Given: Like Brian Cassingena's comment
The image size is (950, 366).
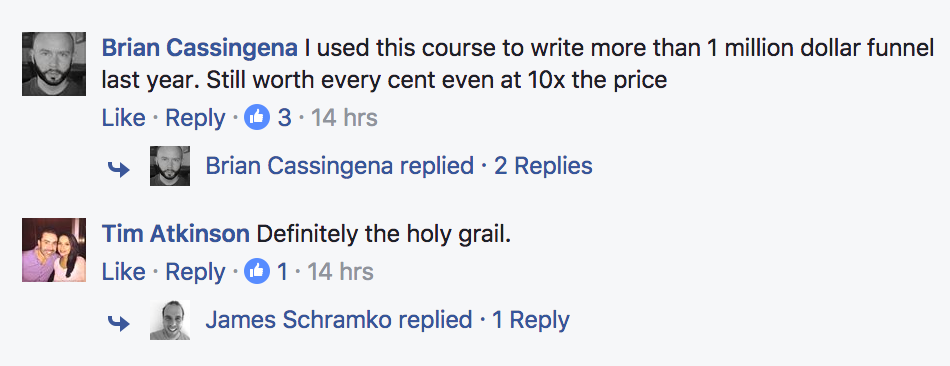Looking at the screenshot, I should point(124,118).
